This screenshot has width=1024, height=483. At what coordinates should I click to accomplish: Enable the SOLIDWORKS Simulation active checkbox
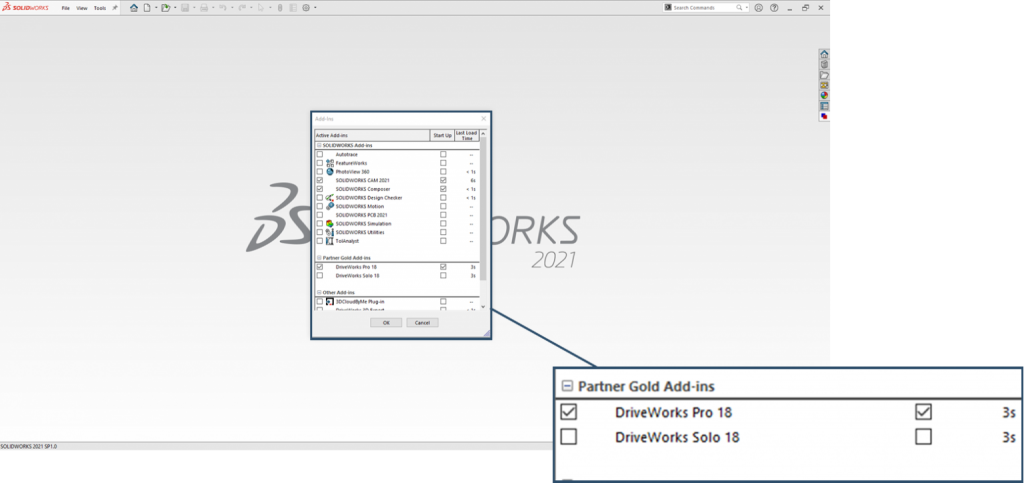point(319,224)
